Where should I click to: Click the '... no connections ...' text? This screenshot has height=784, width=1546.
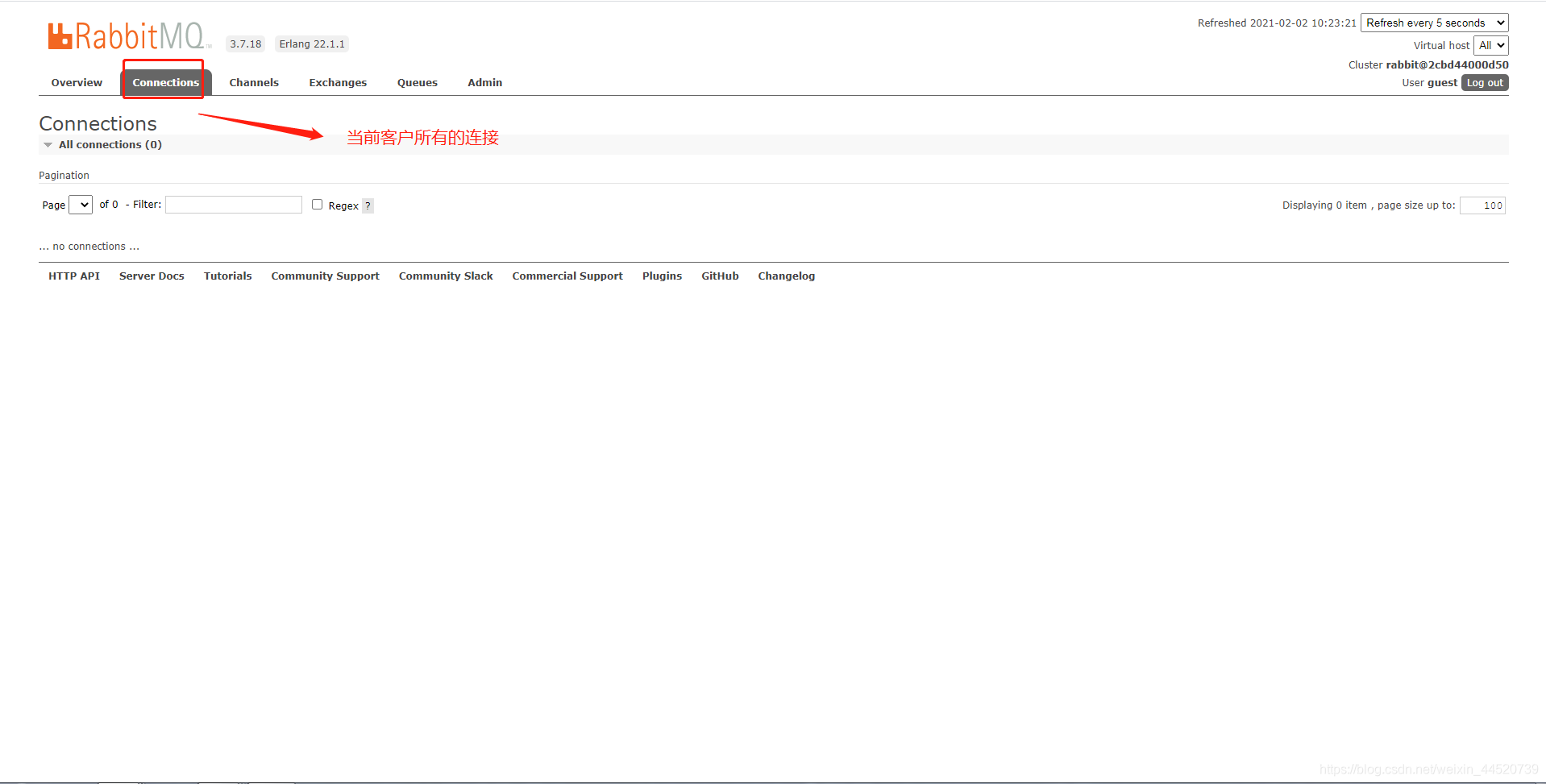[89, 247]
